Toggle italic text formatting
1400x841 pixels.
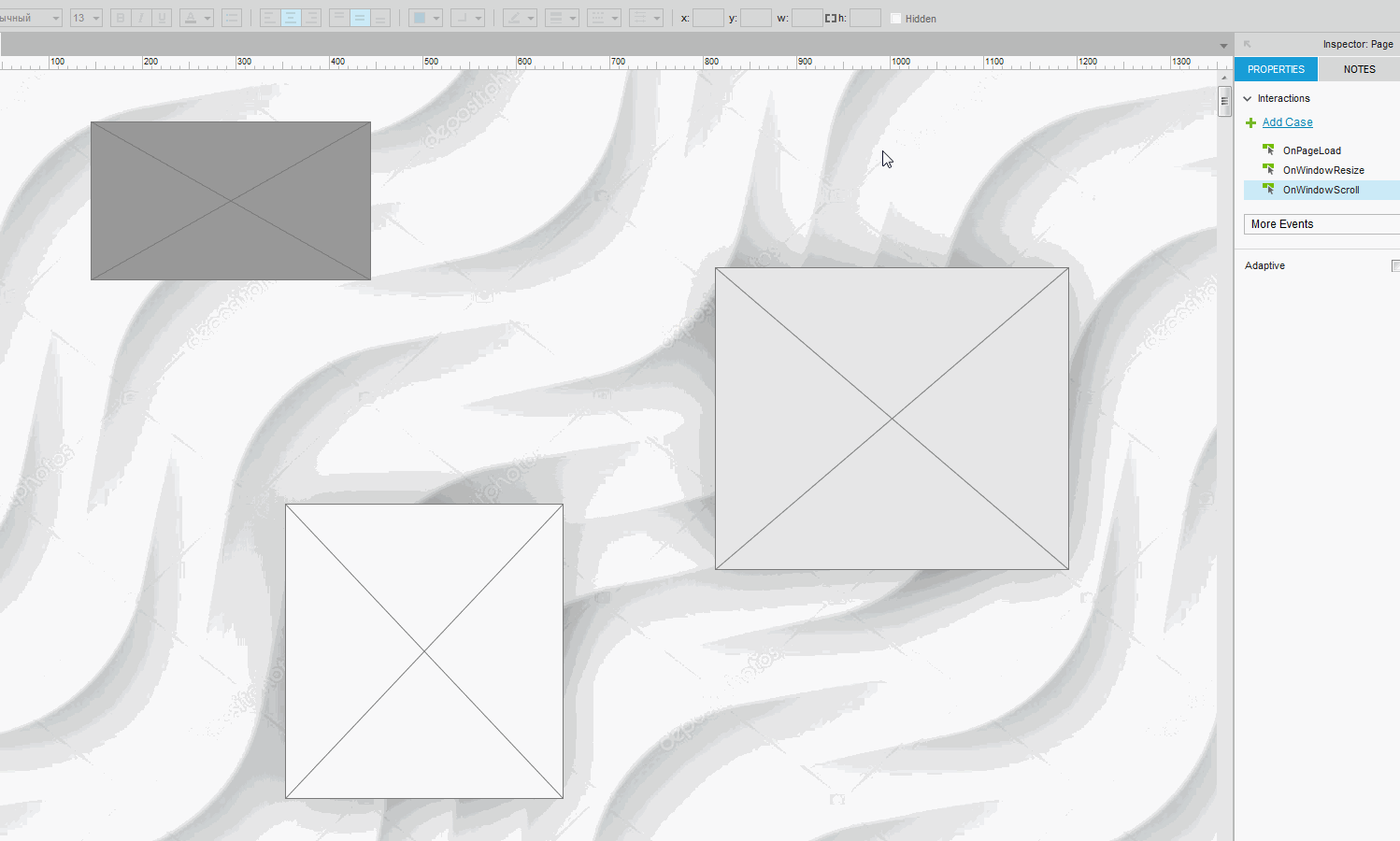click(141, 18)
